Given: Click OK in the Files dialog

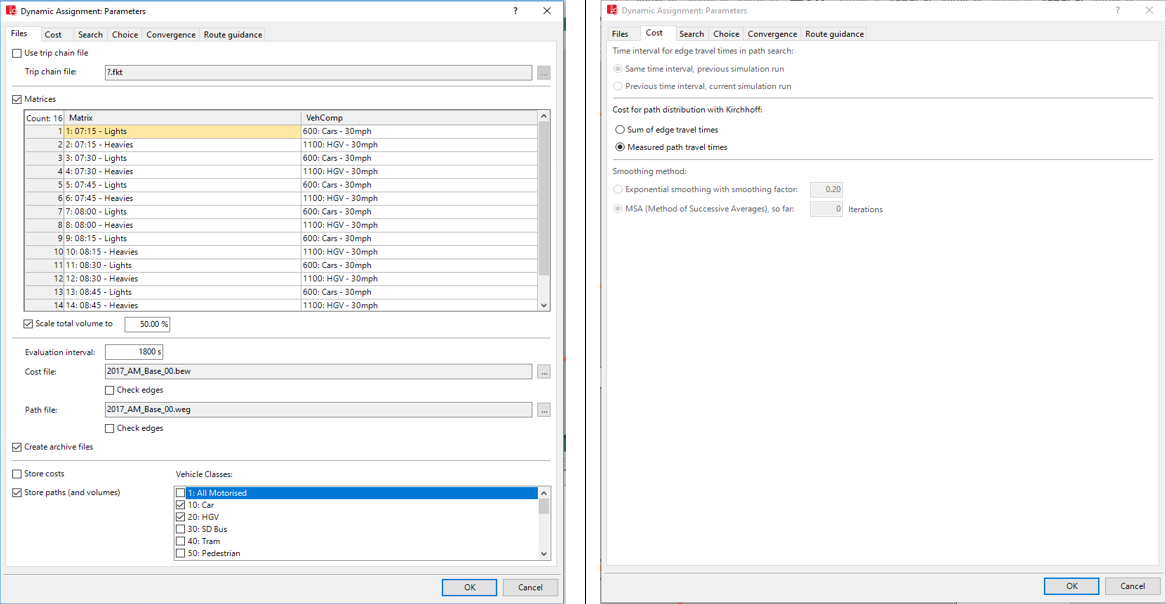Looking at the screenshot, I should (x=469, y=587).
